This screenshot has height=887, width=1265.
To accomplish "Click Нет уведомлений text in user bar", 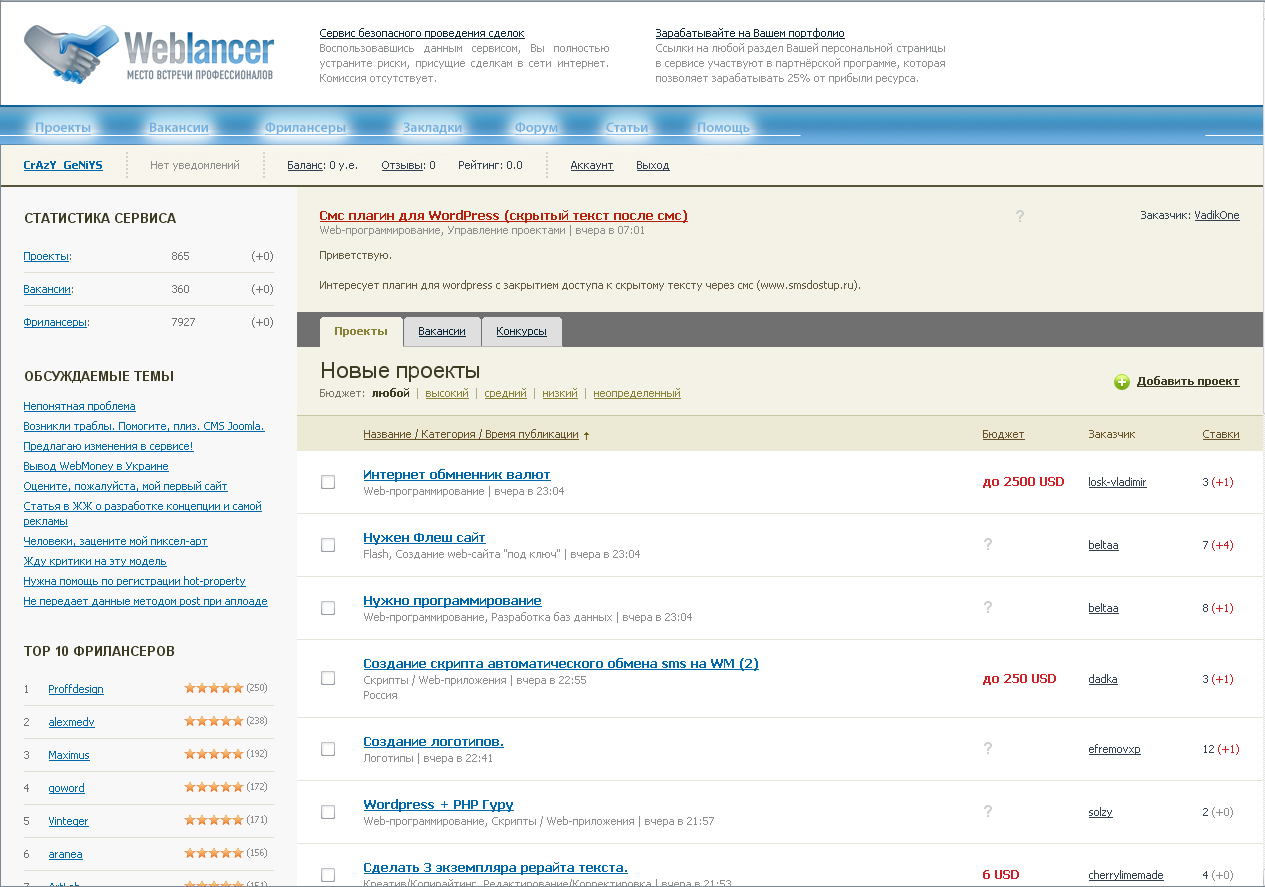I will pos(195,165).
